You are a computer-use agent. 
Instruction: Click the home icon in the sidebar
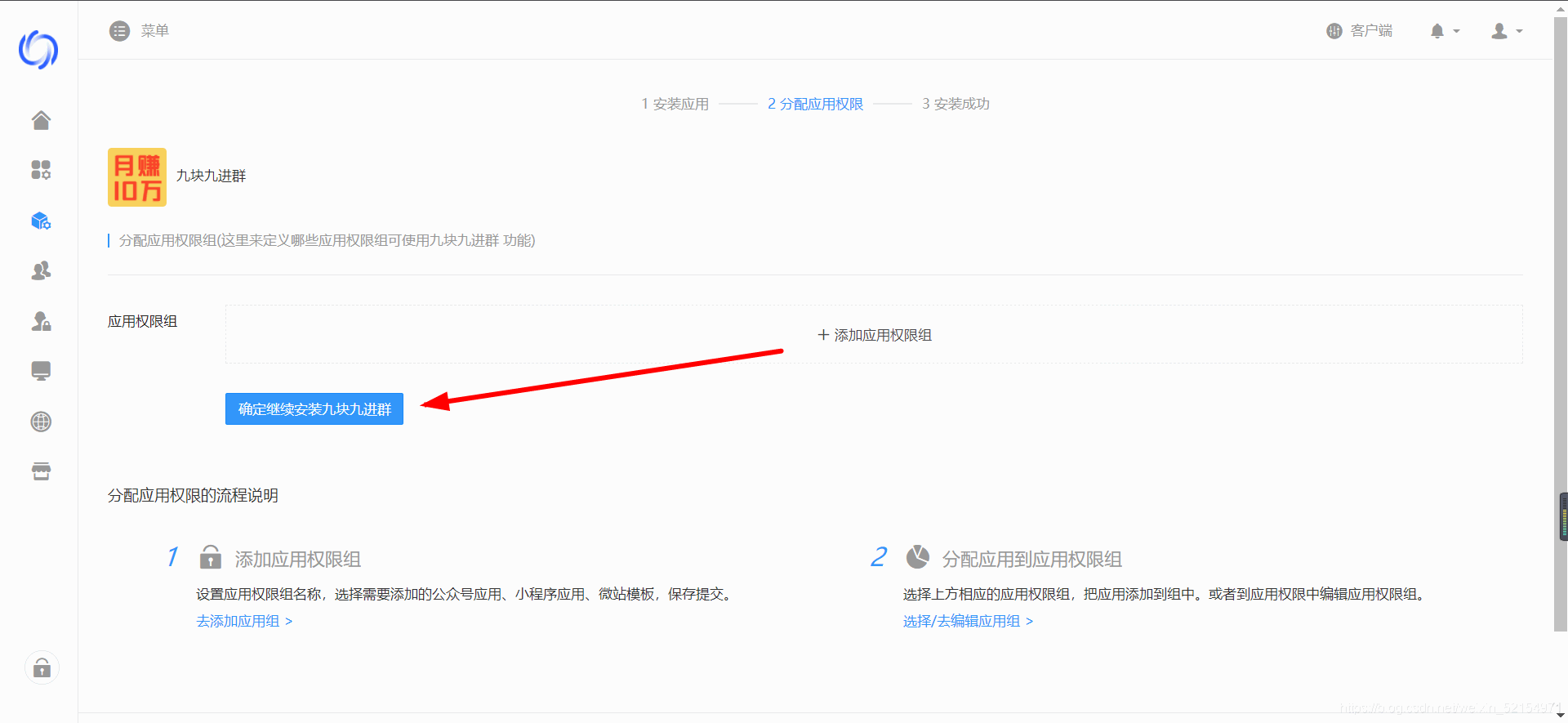point(41,121)
